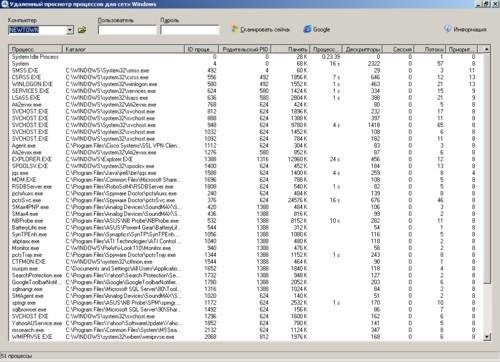This screenshot has height=362, width=500.
Task: Select the WINLOGON.EXE process row
Action: click(246, 84)
